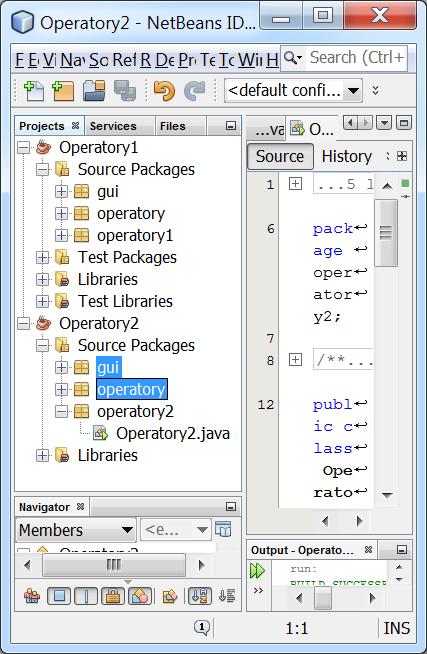Viewport: 427px width, 654px height.
Task: Click the editor vertical scrollbar thumb
Action: coord(386,233)
